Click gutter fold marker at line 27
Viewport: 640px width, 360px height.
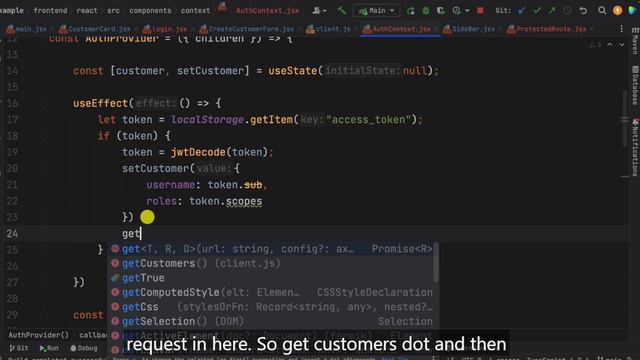pyautogui.click(x=44, y=282)
